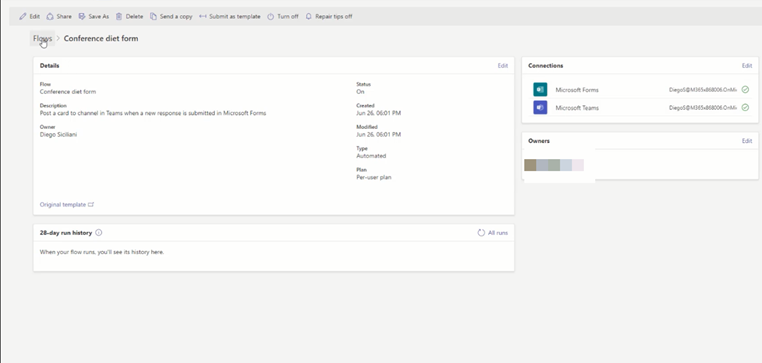Image resolution: width=762 pixels, height=363 pixels.
Task: Click the Turn off power icon
Action: click(271, 17)
